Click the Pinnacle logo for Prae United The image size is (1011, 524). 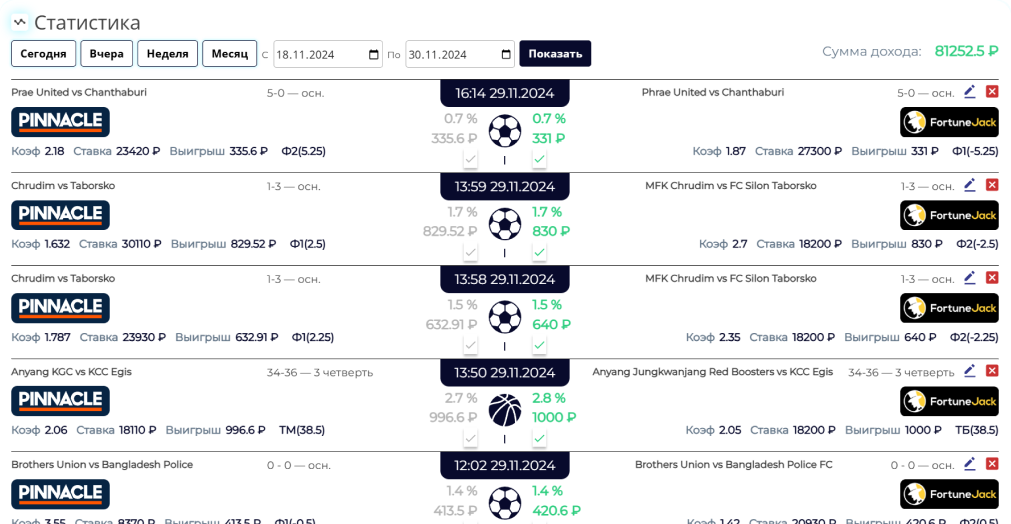60,122
